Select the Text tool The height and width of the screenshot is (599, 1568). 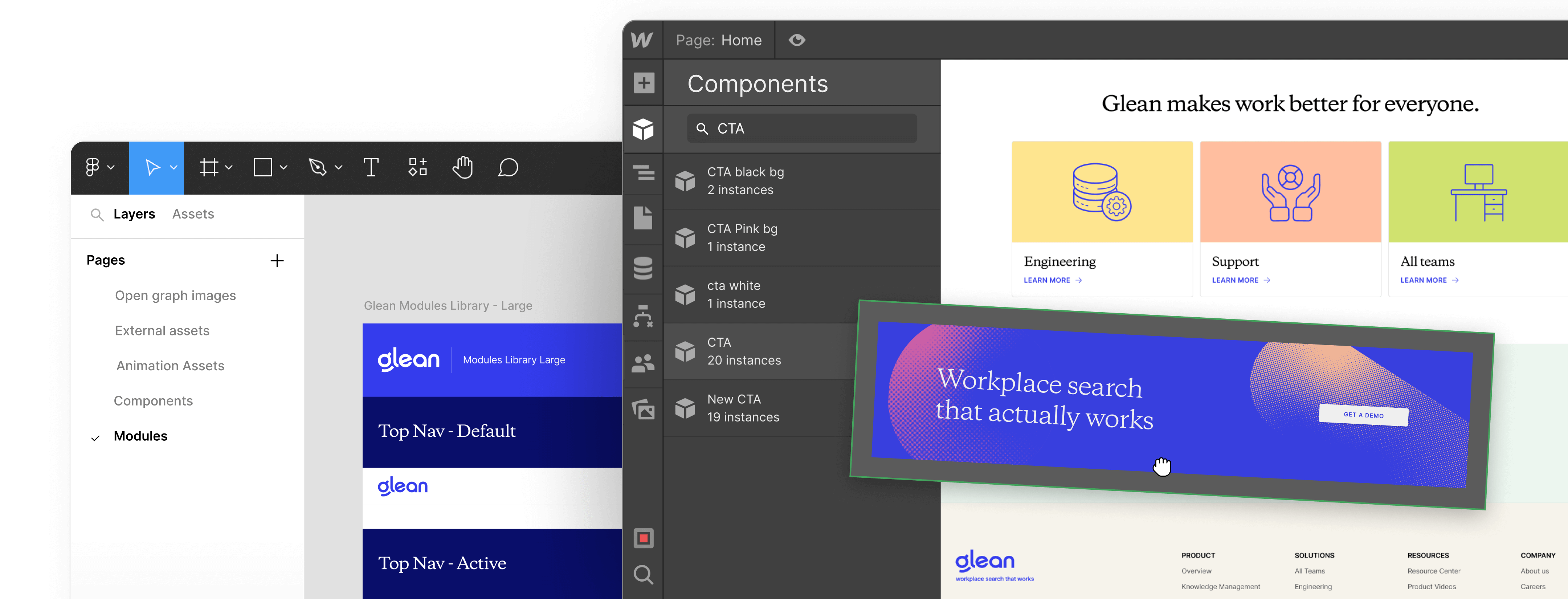371,167
